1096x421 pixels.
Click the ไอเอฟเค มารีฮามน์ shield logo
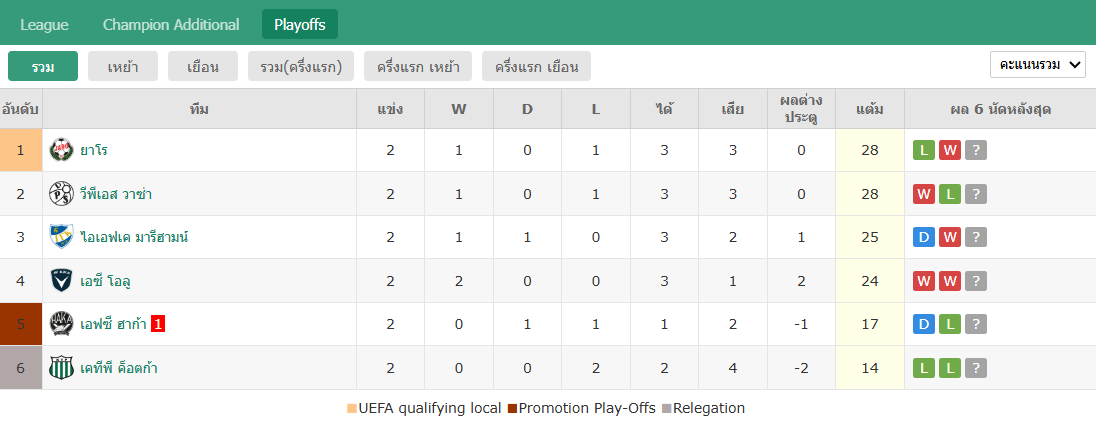click(x=62, y=237)
